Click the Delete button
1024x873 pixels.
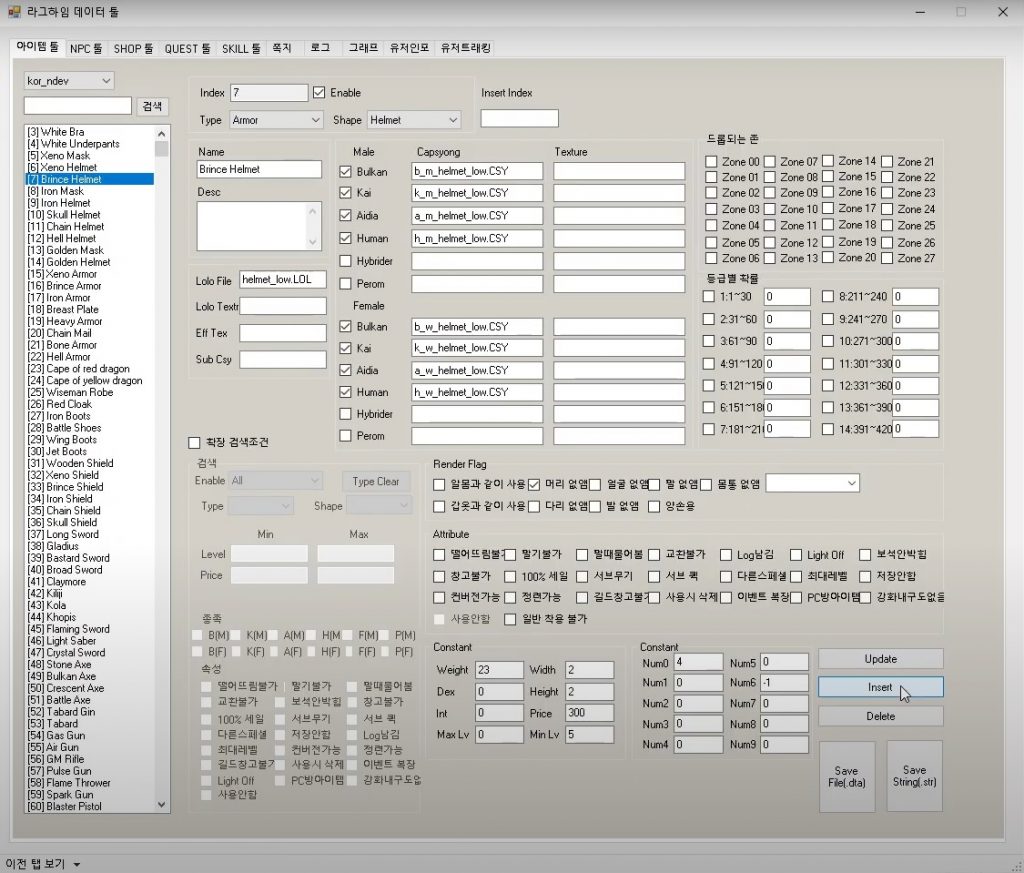coord(880,716)
